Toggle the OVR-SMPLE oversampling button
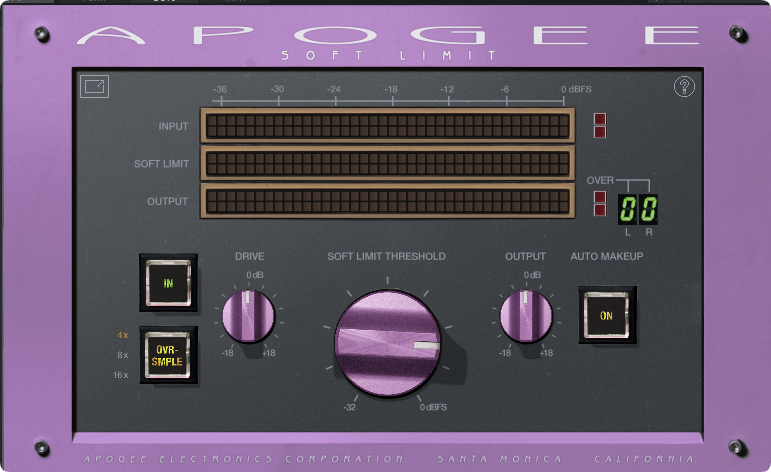 coord(168,355)
